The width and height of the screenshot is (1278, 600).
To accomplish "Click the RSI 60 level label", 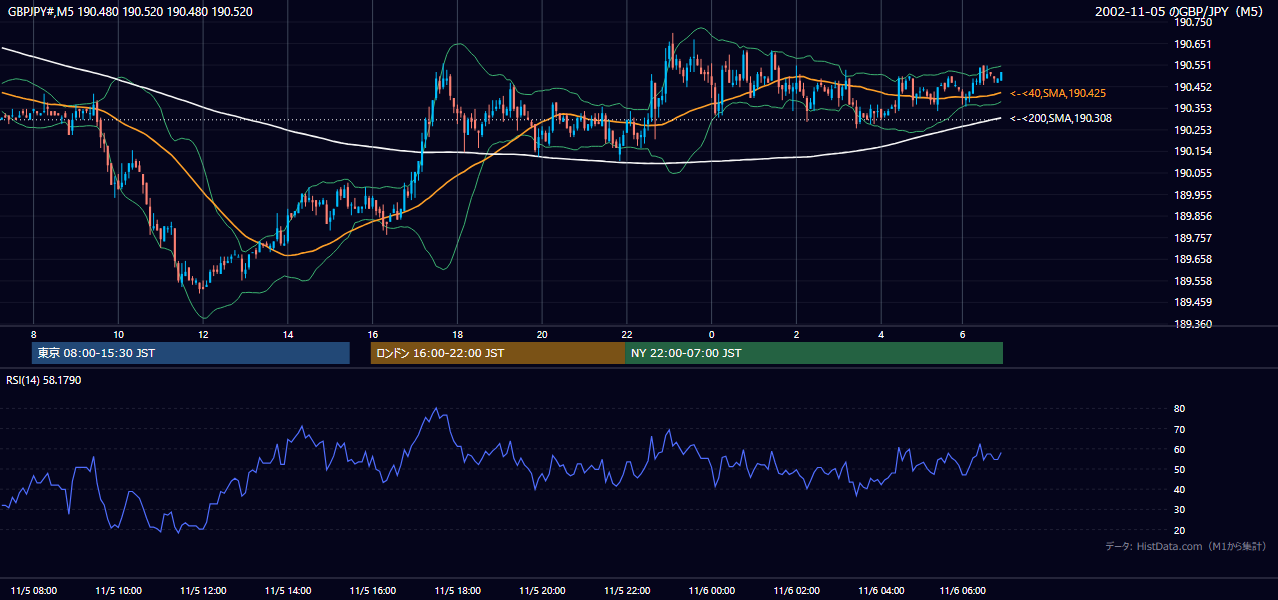I will pos(1179,449).
